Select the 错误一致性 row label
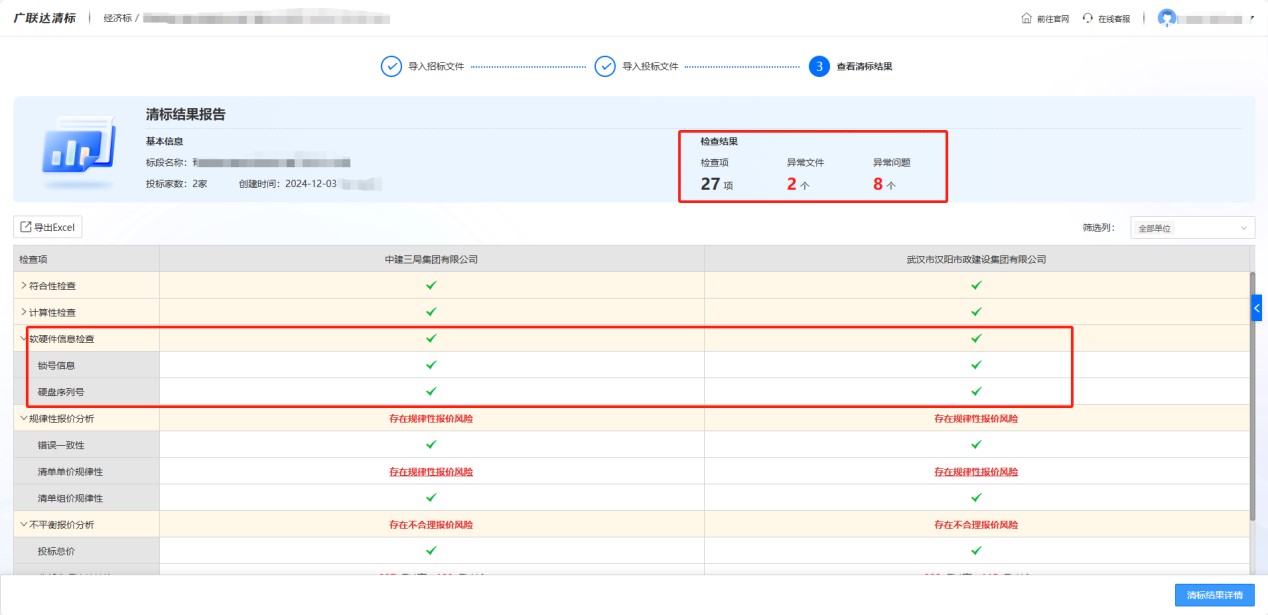This screenshot has height=615, width=1268. (61, 445)
